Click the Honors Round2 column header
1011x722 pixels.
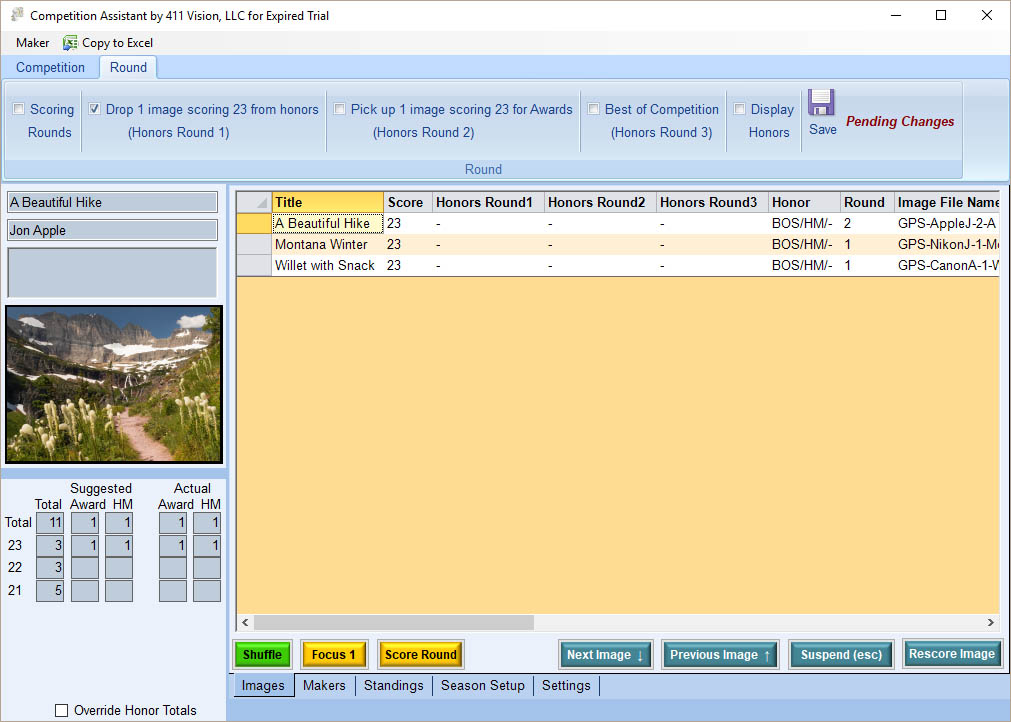click(600, 202)
